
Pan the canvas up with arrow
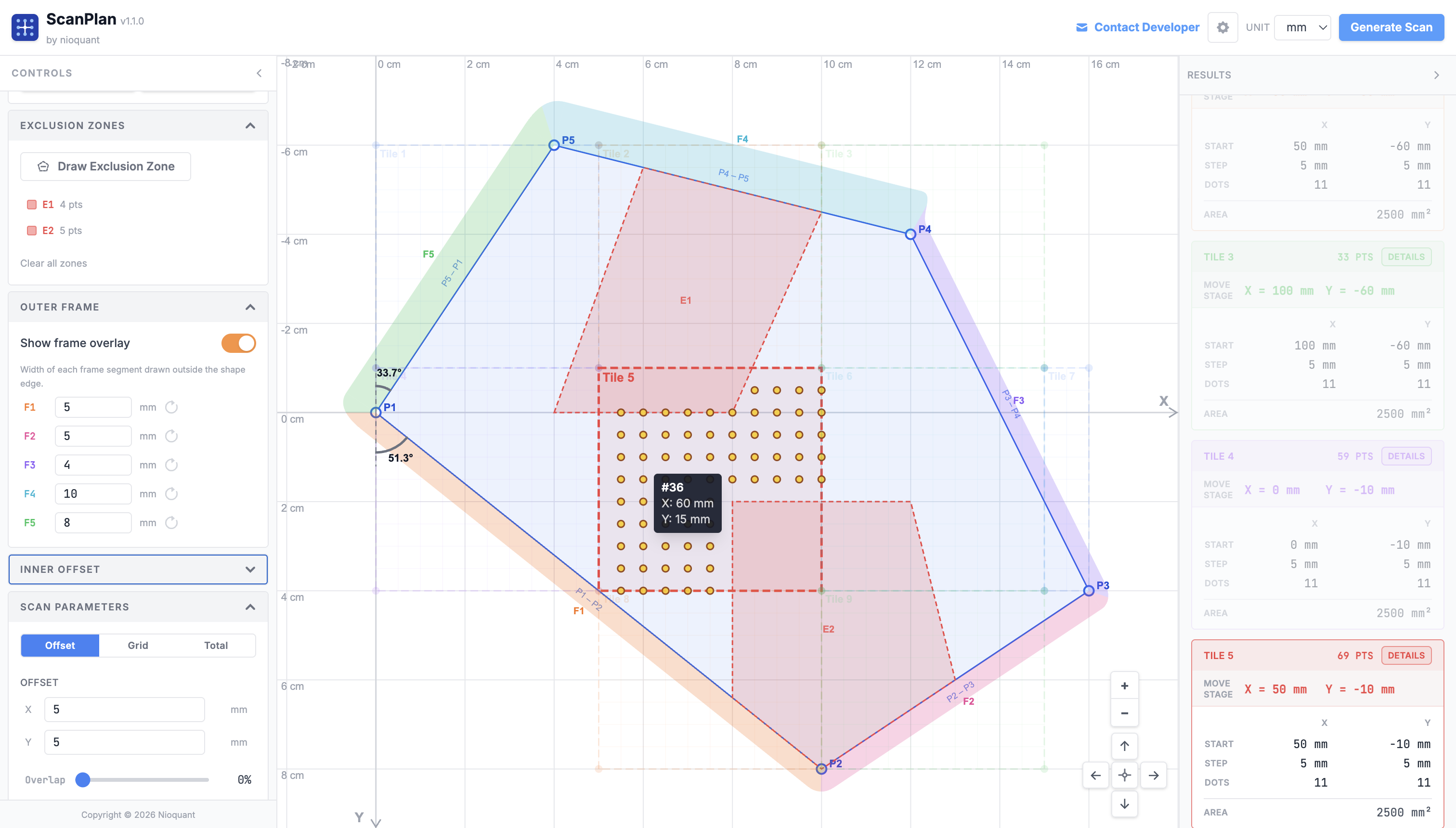1124,746
